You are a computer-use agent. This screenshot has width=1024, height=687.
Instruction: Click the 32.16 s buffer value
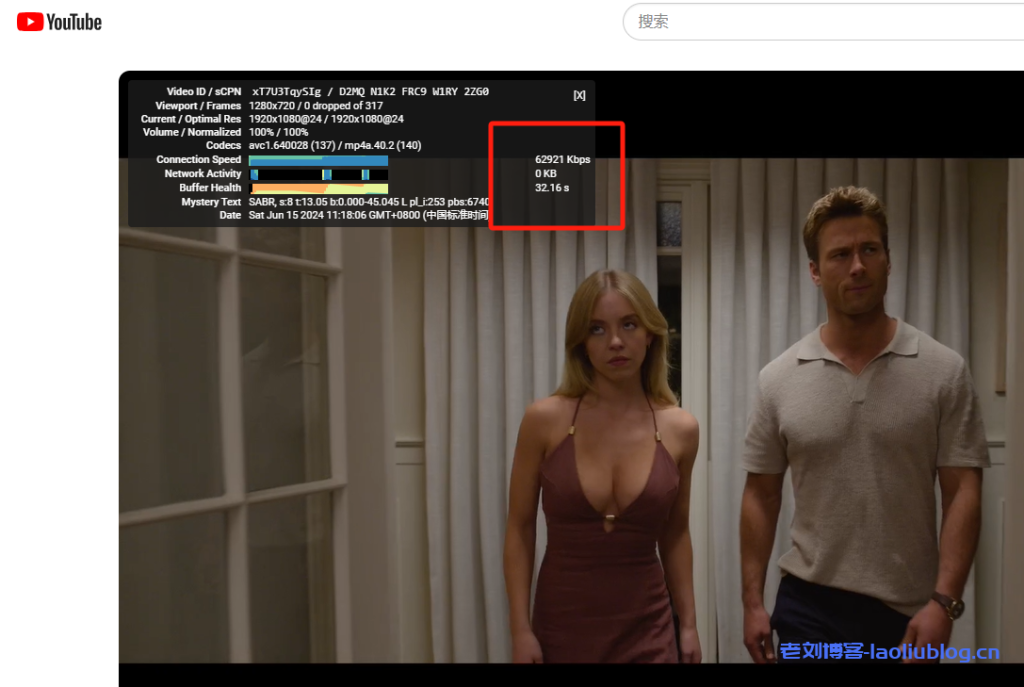pyautogui.click(x=551, y=188)
